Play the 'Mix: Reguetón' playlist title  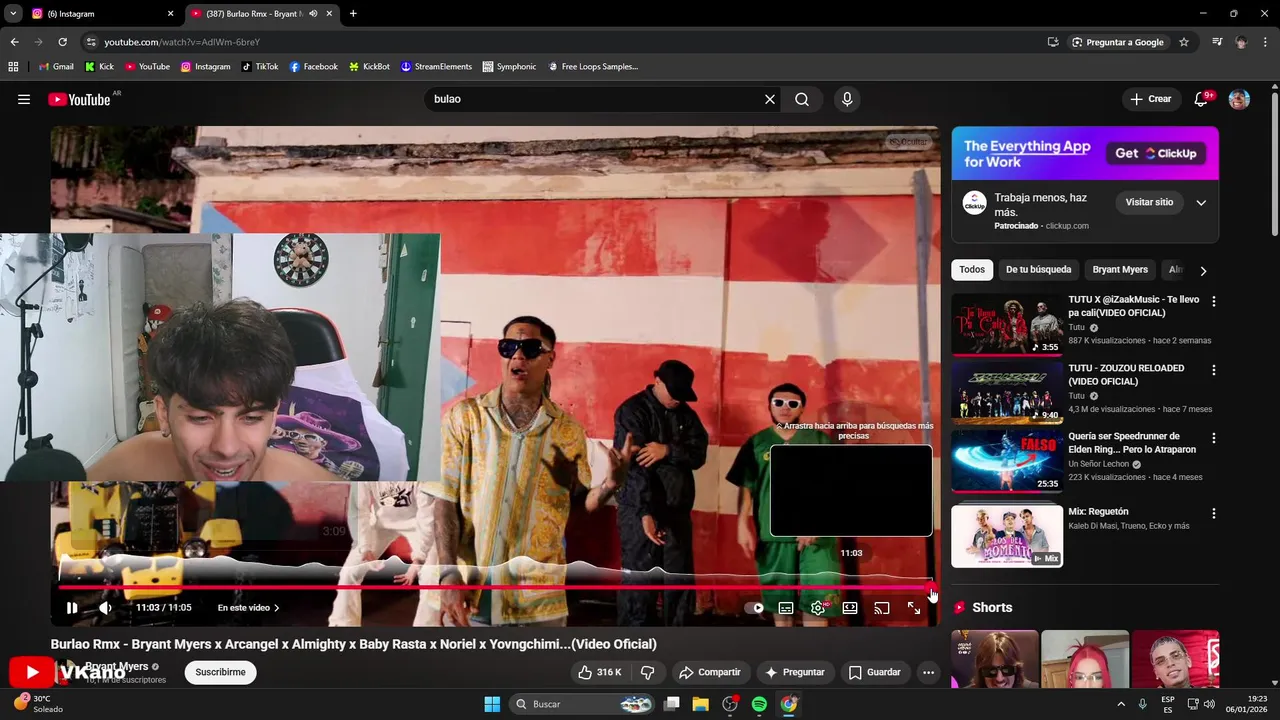click(1098, 511)
